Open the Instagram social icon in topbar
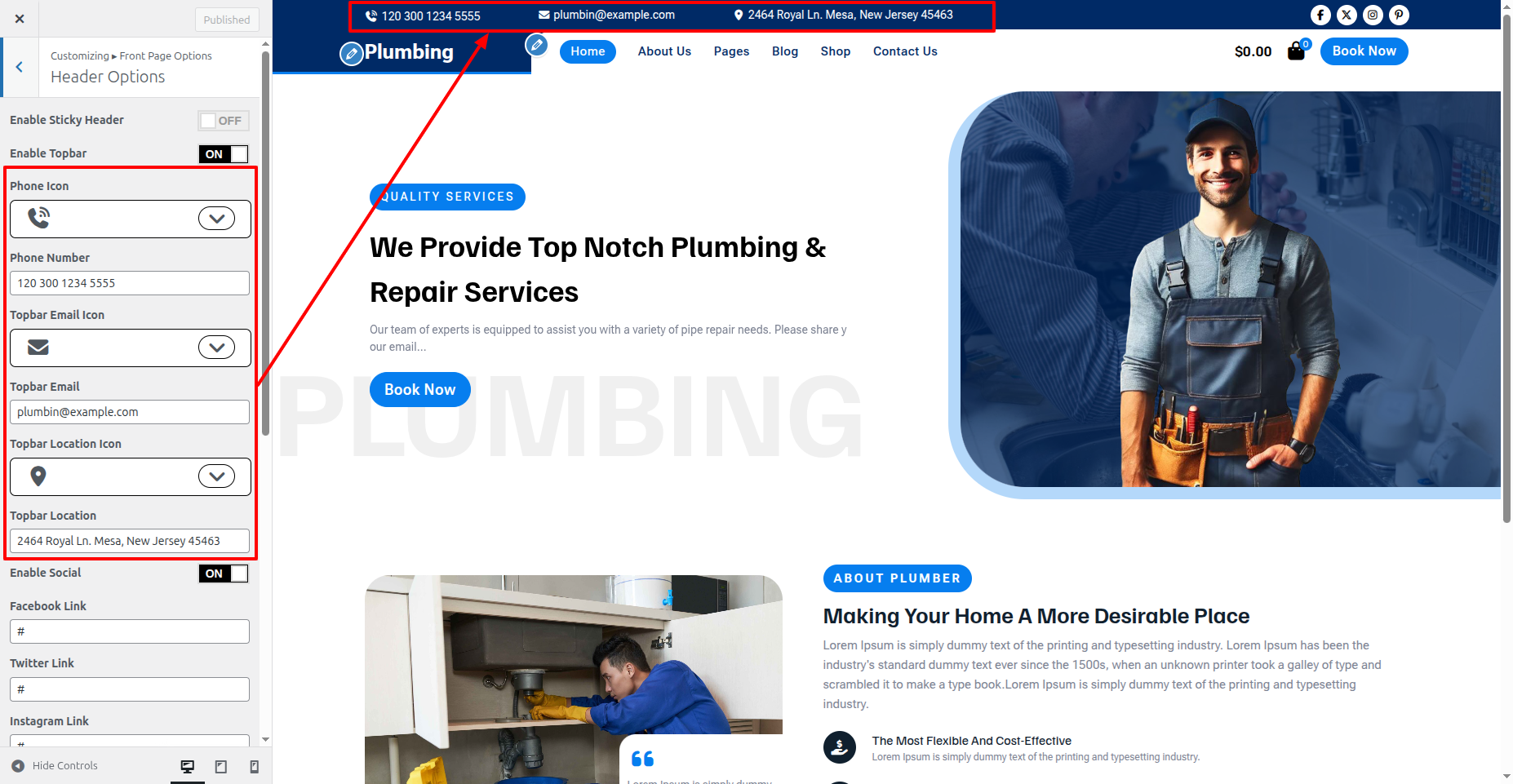The image size is (1513, 784). click(x=1373, y=15)
